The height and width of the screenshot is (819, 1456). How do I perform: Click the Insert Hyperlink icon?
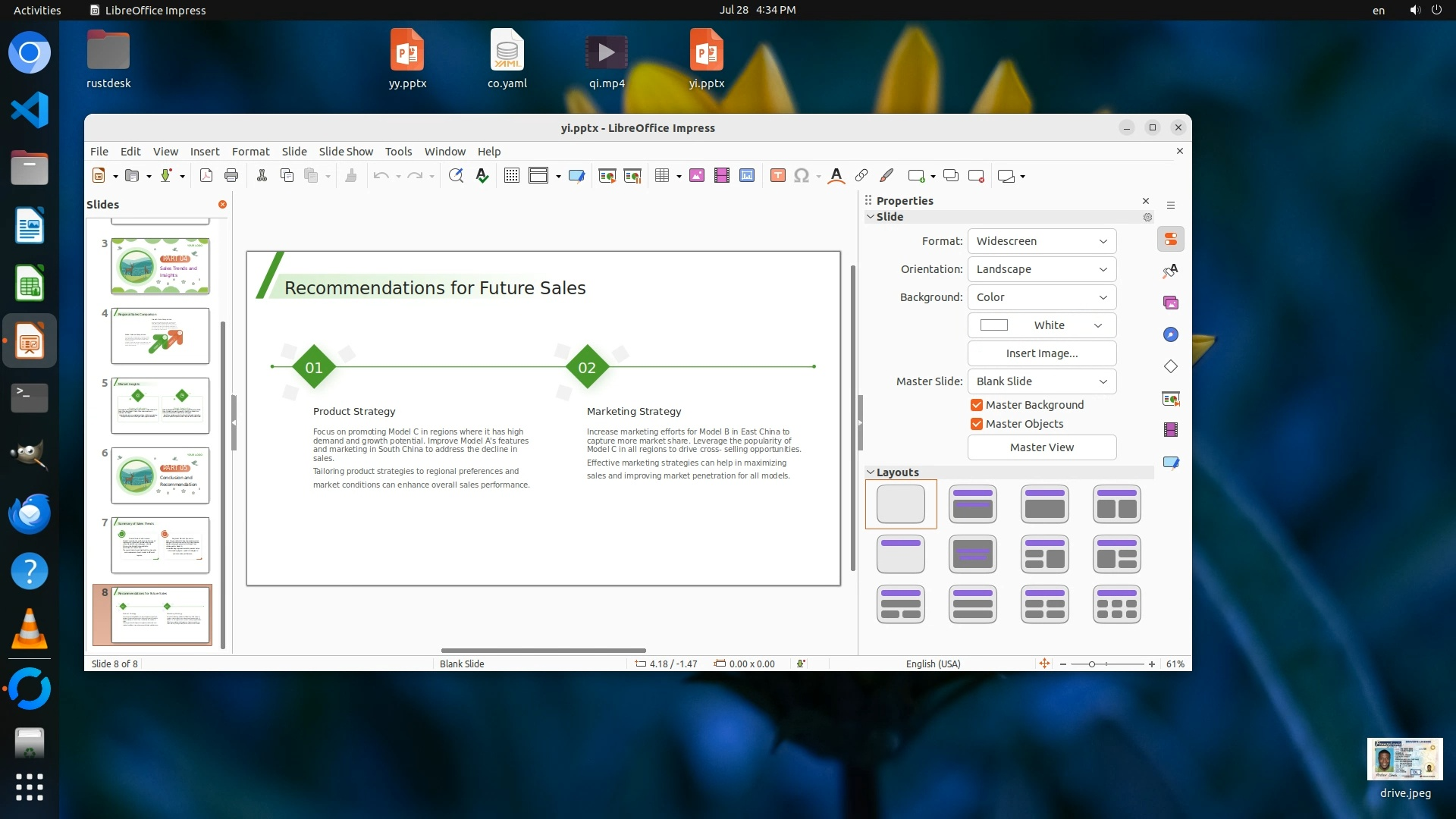[861, 176]
